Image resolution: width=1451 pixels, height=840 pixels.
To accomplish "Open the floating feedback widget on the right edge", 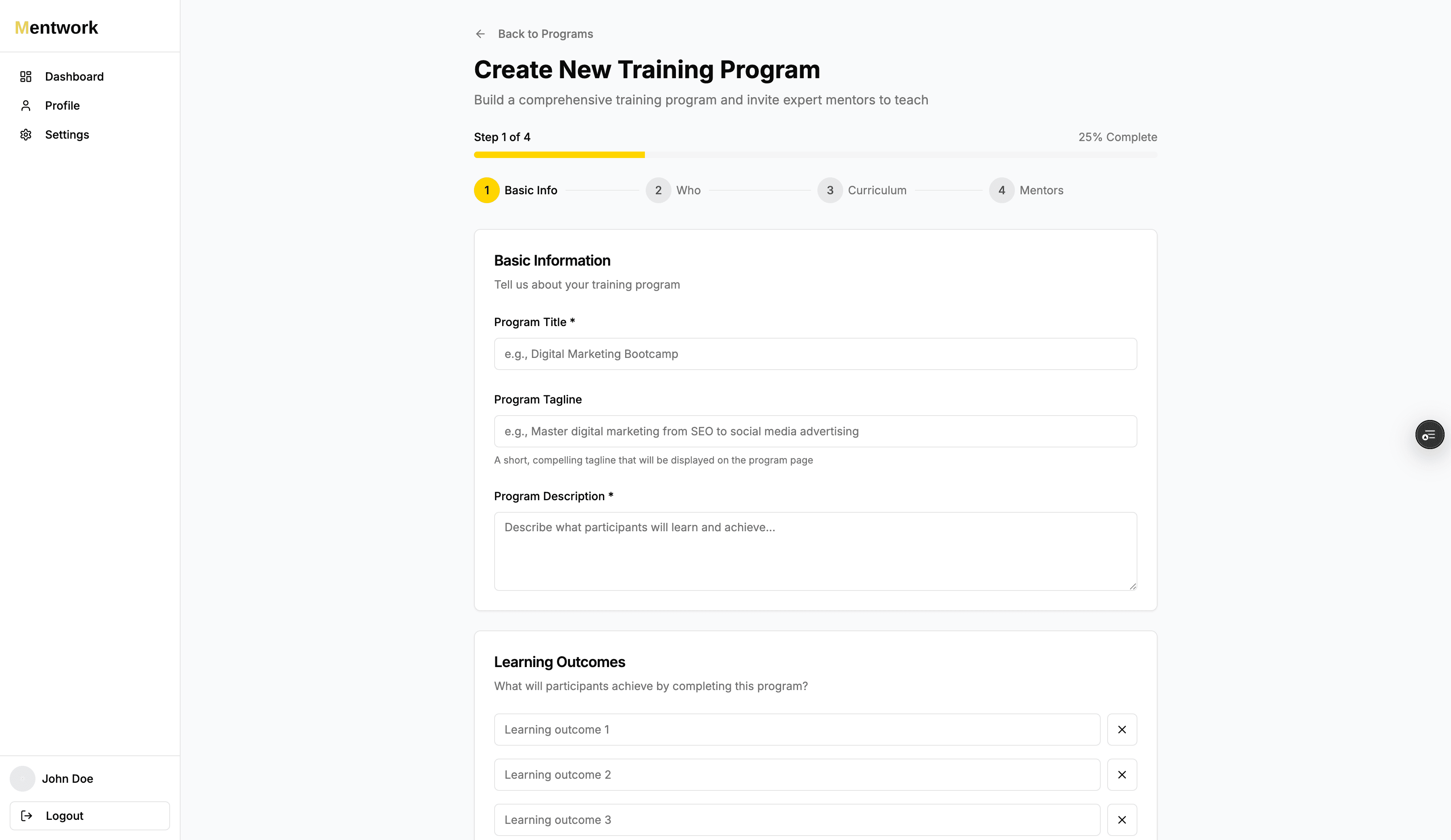I will tap(1430, 434).
